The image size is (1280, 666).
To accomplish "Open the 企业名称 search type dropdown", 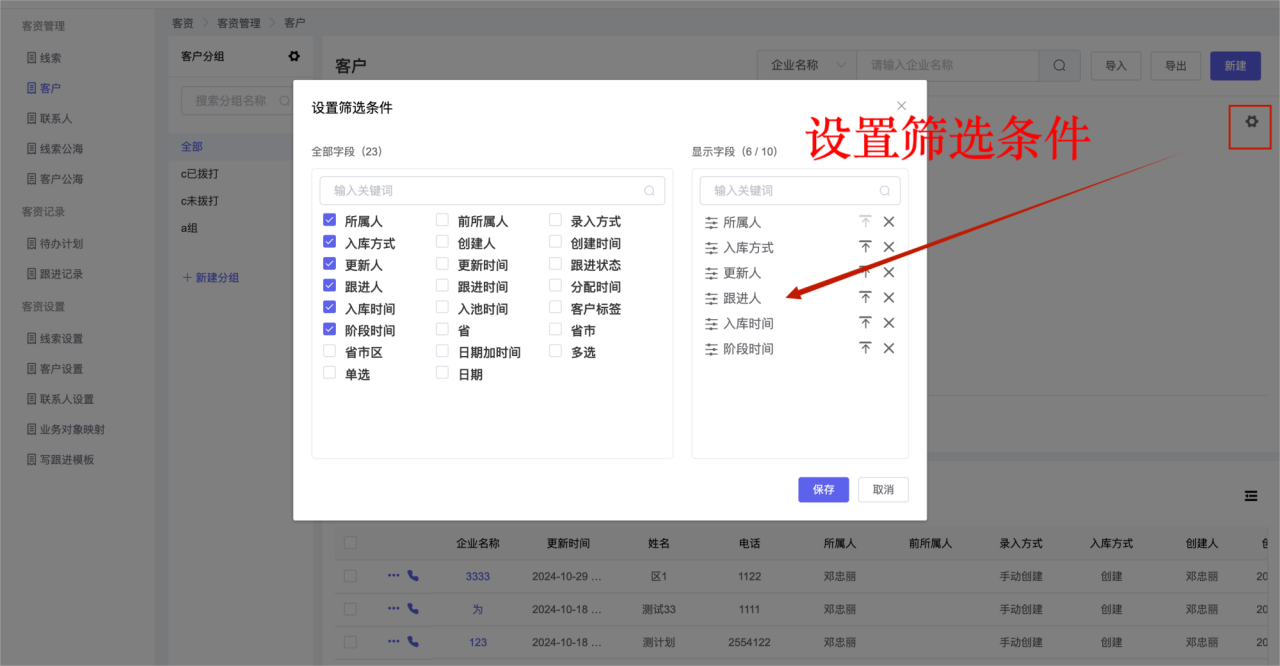I will (807, 66).
